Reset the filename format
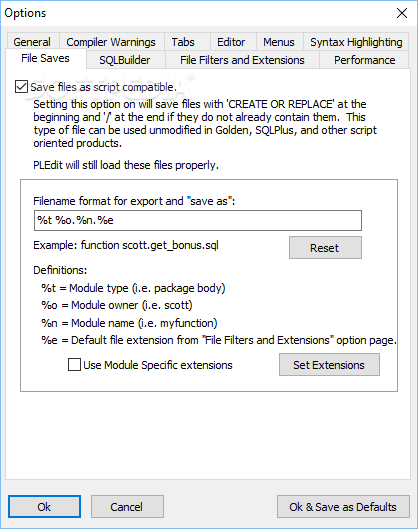Screen dimensions: 418x529 (325, 248)
